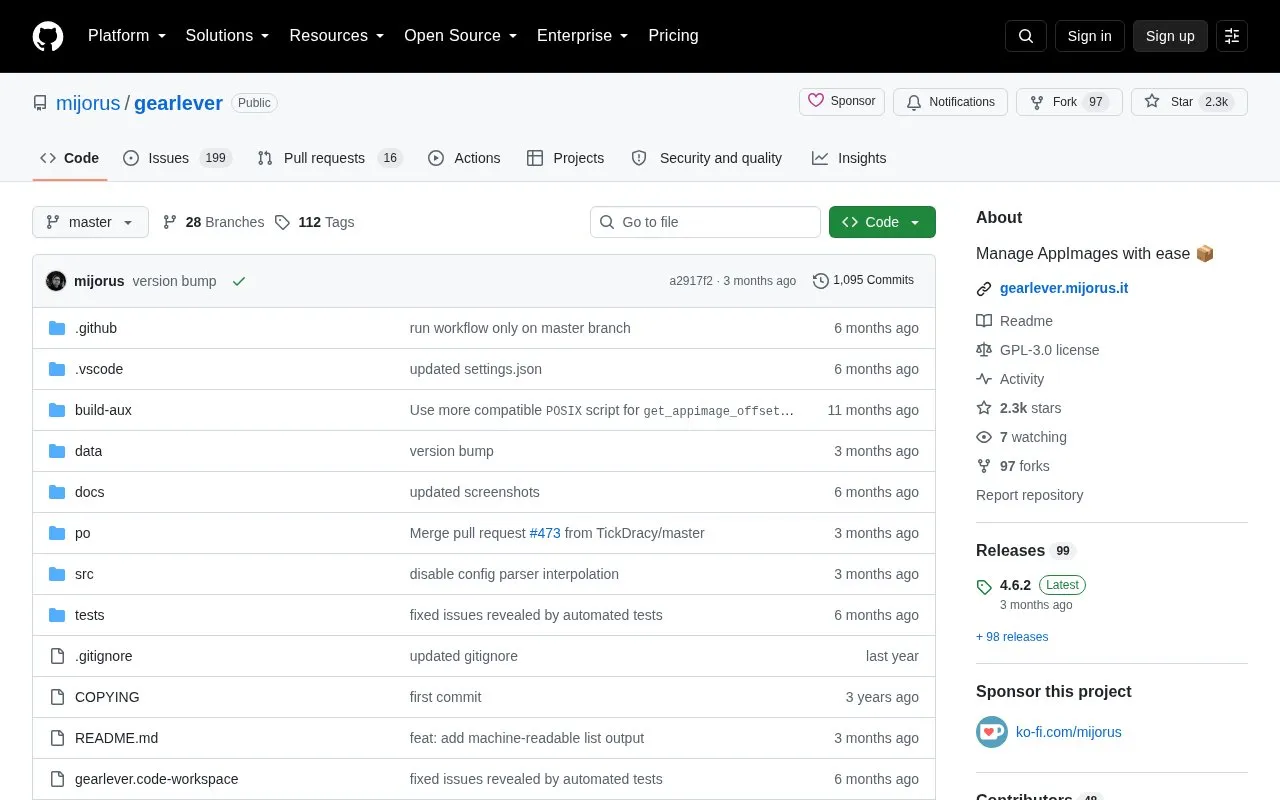Open the Pull requests tab
The image size is (1280, 800).
(329, 158)
